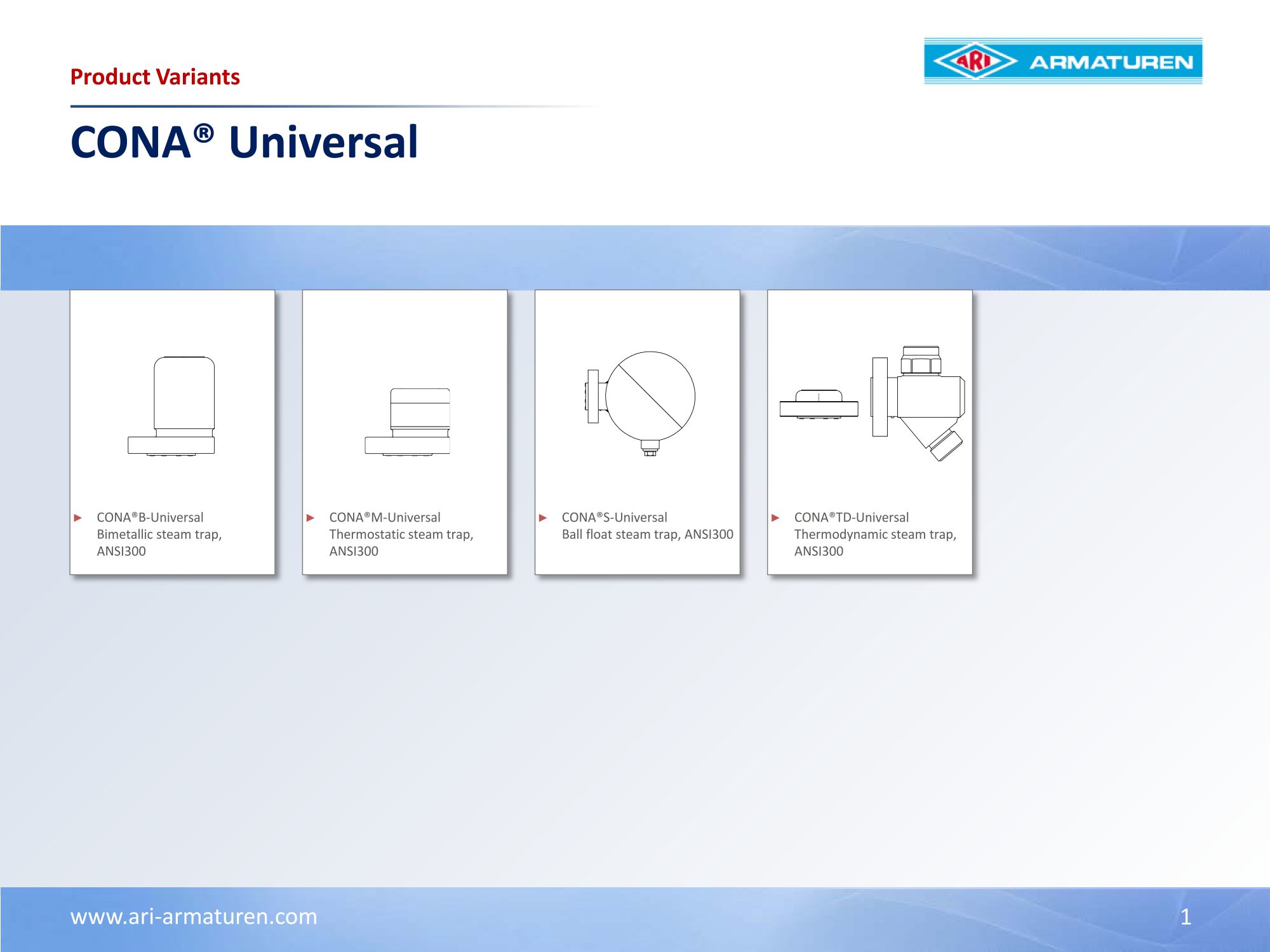Image resolution: width=1270 pixels, height=952 pixels.
Task: Click the red arrow bullet beside CONA B-Universal
Action: [x=78, y=517]
